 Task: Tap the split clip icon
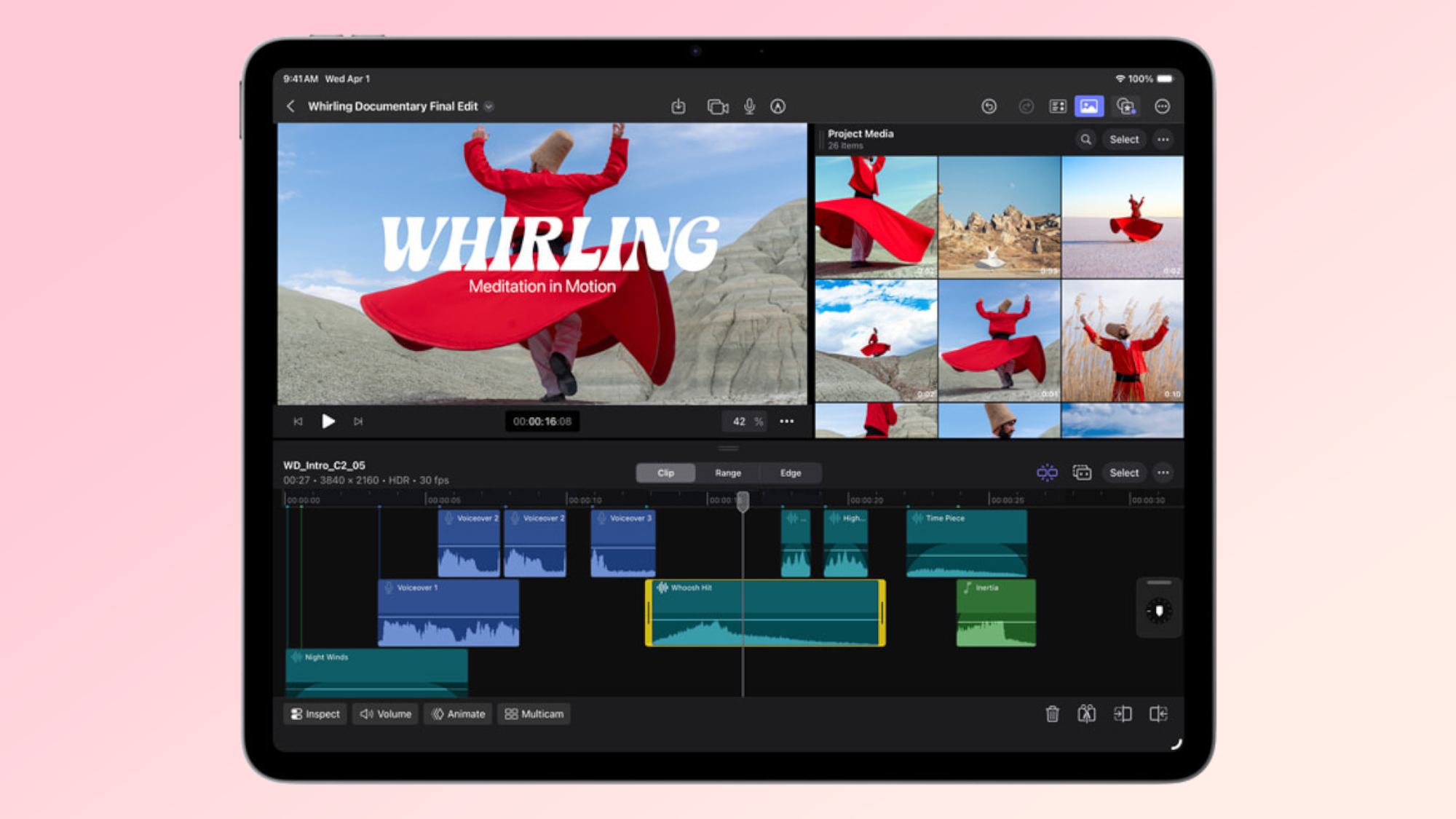1086,714
